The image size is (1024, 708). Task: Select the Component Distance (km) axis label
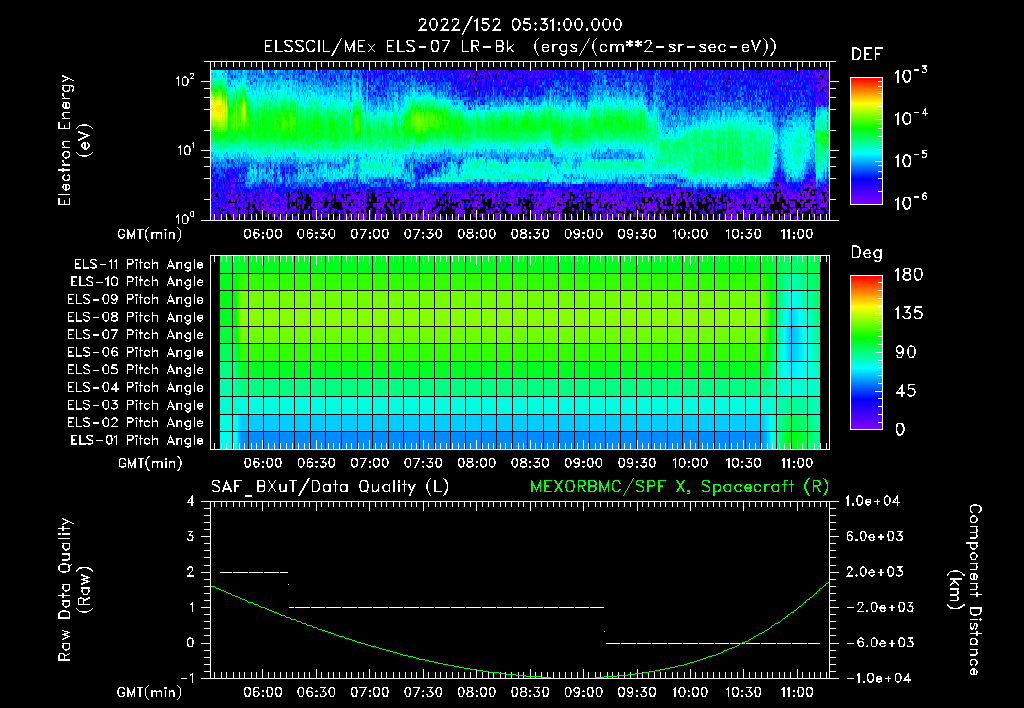coord(965,589)
